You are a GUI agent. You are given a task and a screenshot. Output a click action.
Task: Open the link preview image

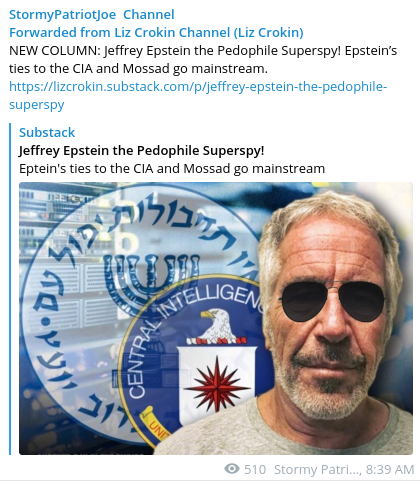pos(216,318)
